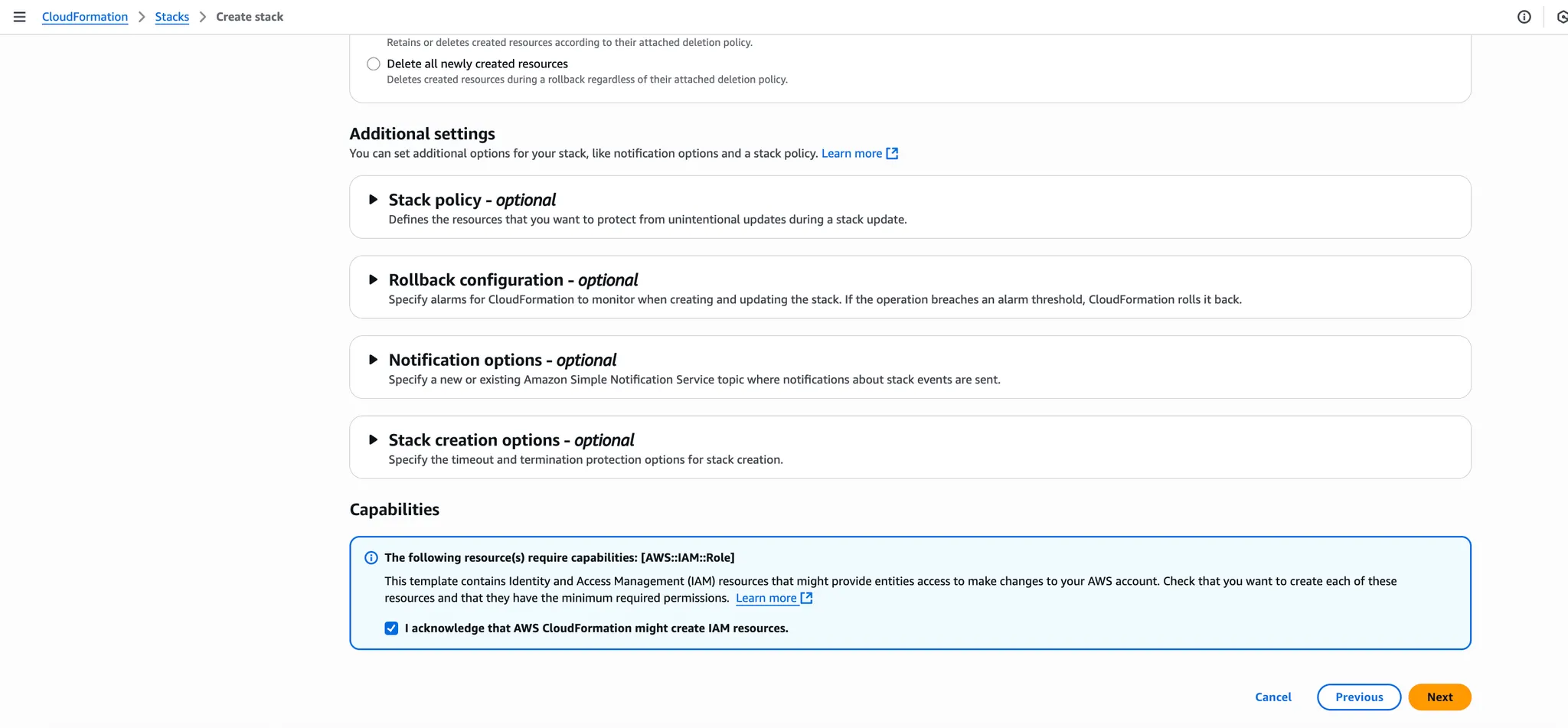The height and width of the screenshot is (728, 1568).
Task: Open the Stacks breadcrumb link
Action: (x=172, y=17)
